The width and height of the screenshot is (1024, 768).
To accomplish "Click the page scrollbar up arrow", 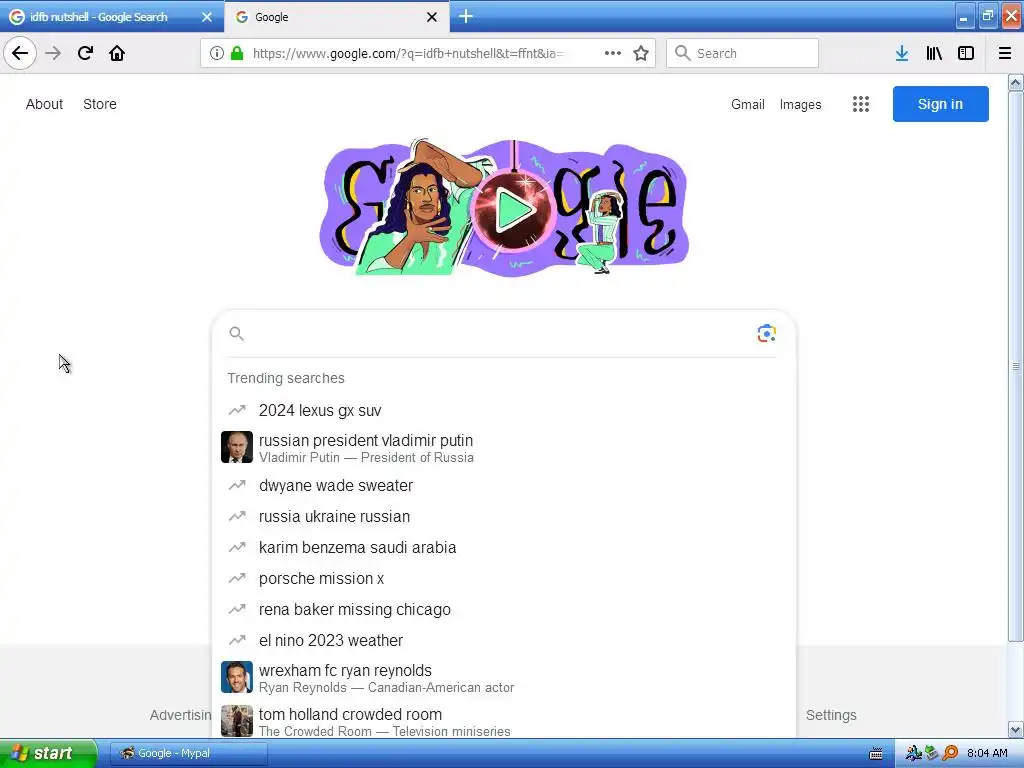I will [1016, 82].
